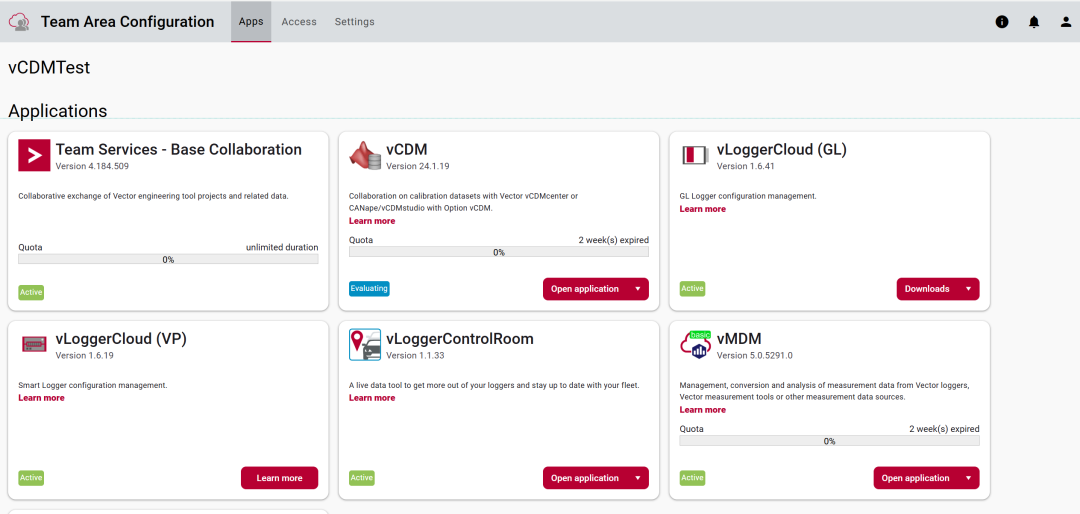Open the info icon in header
The width and height of the screenshot is (1080, 514).
(1002, 22)
